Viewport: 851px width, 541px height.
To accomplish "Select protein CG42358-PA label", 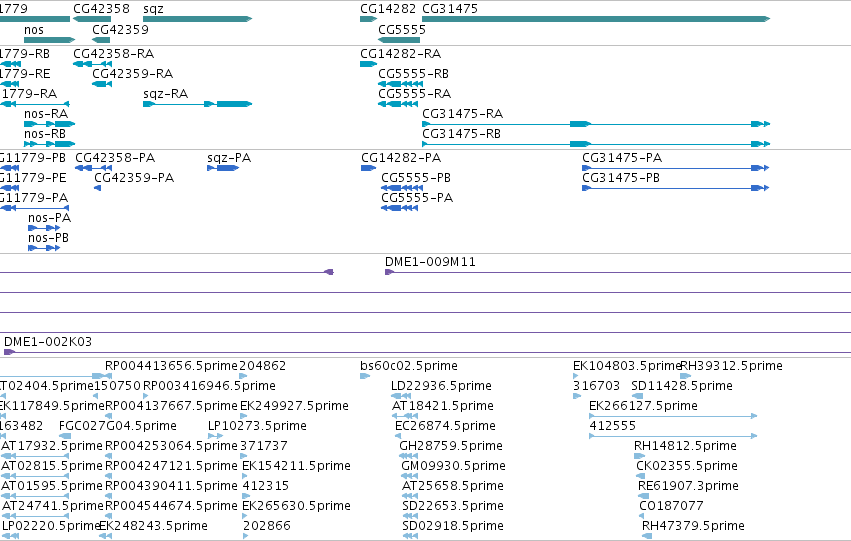I will pyautogui.click(x=115, y=158).
